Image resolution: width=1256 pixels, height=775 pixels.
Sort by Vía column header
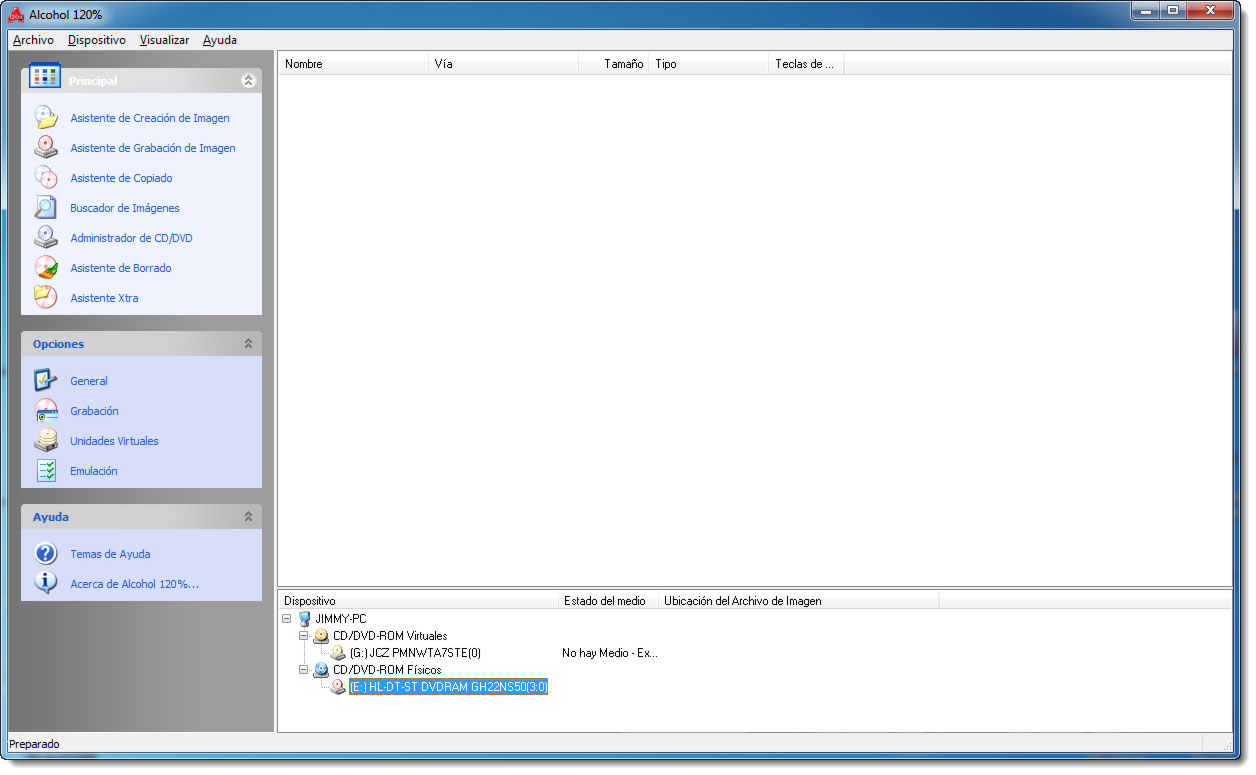click(504, 64)
